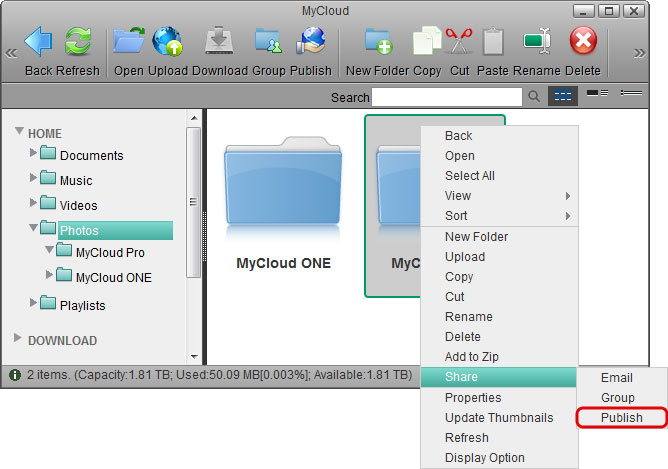This screenshot has width=668, height=469.
Task: Select Add to Zip in context menu
Action: tap(471, 357)
